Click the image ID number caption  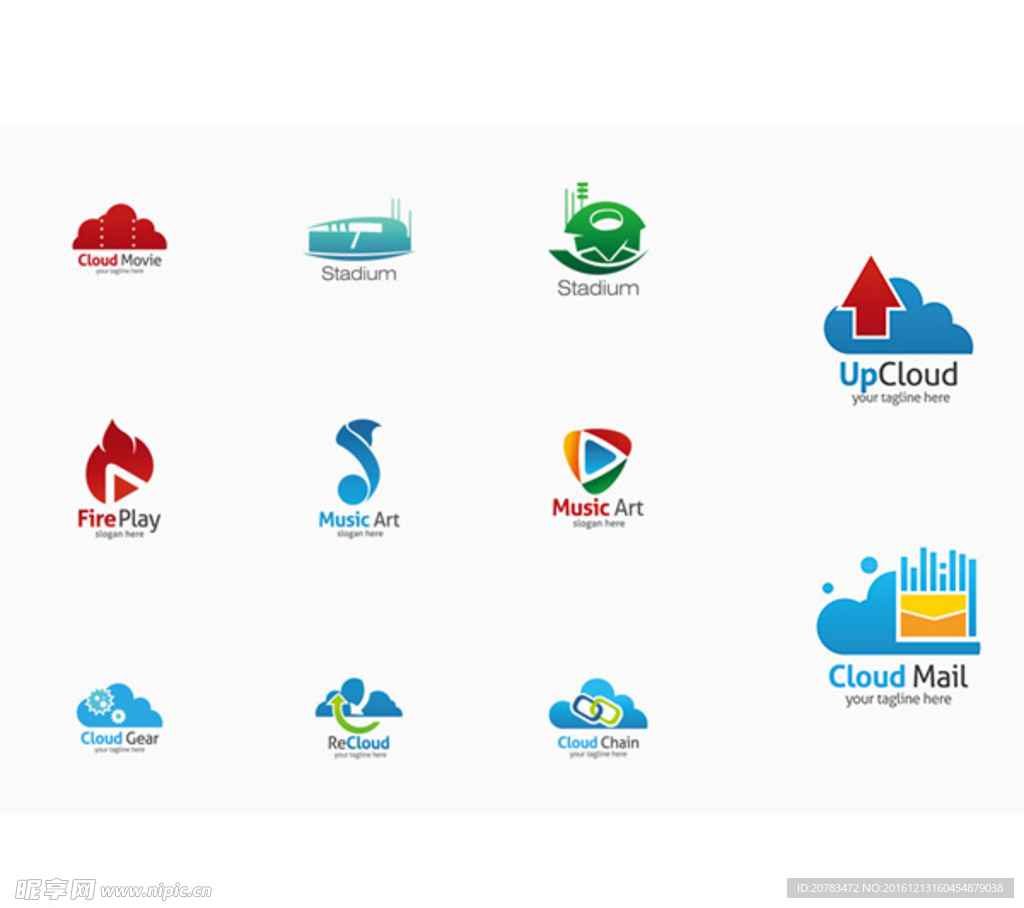pos(901,888)
